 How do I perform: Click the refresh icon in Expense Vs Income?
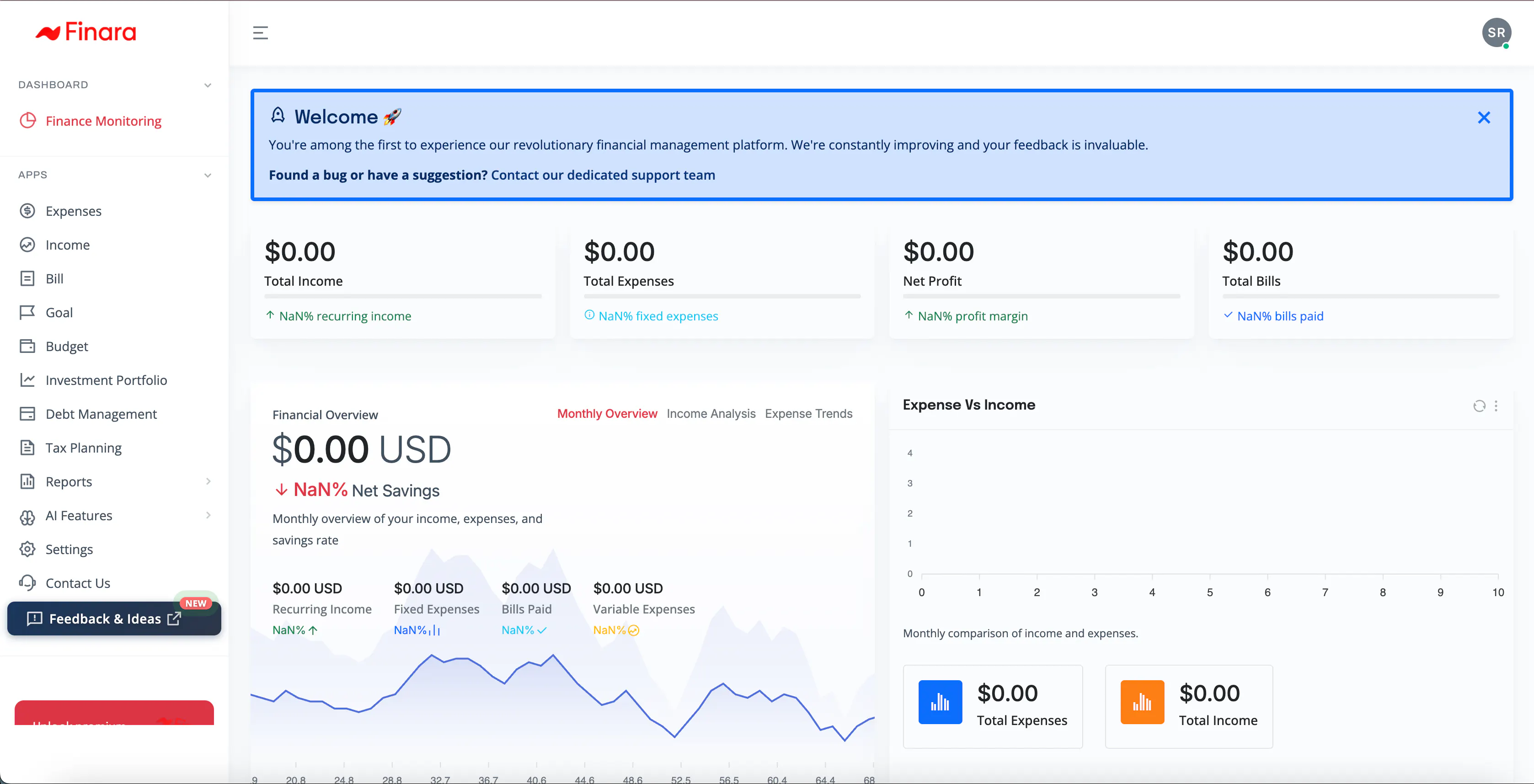(x=1479, y=406)
